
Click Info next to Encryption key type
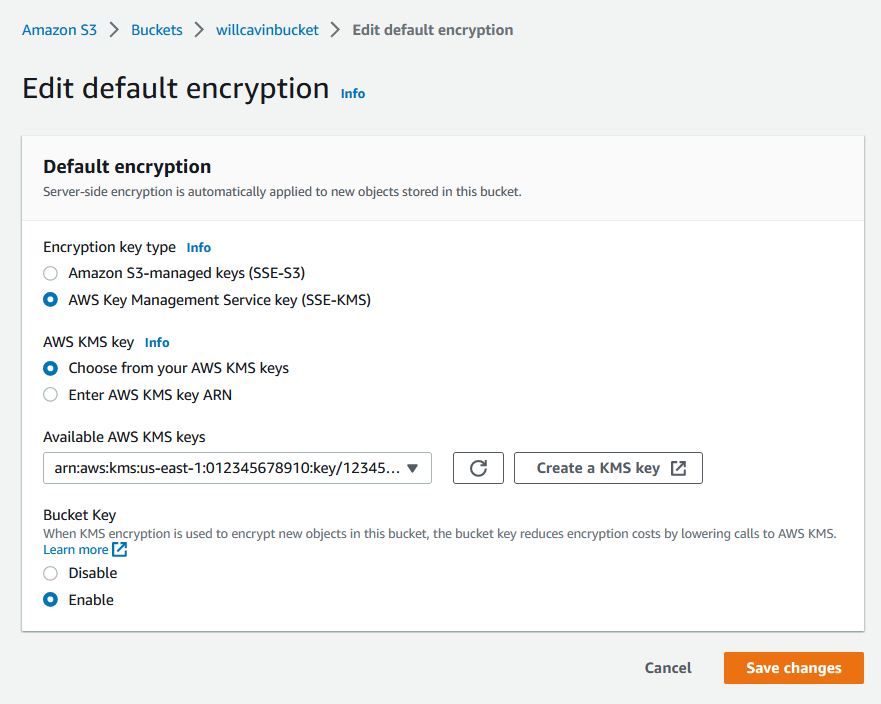coord(198,247)
